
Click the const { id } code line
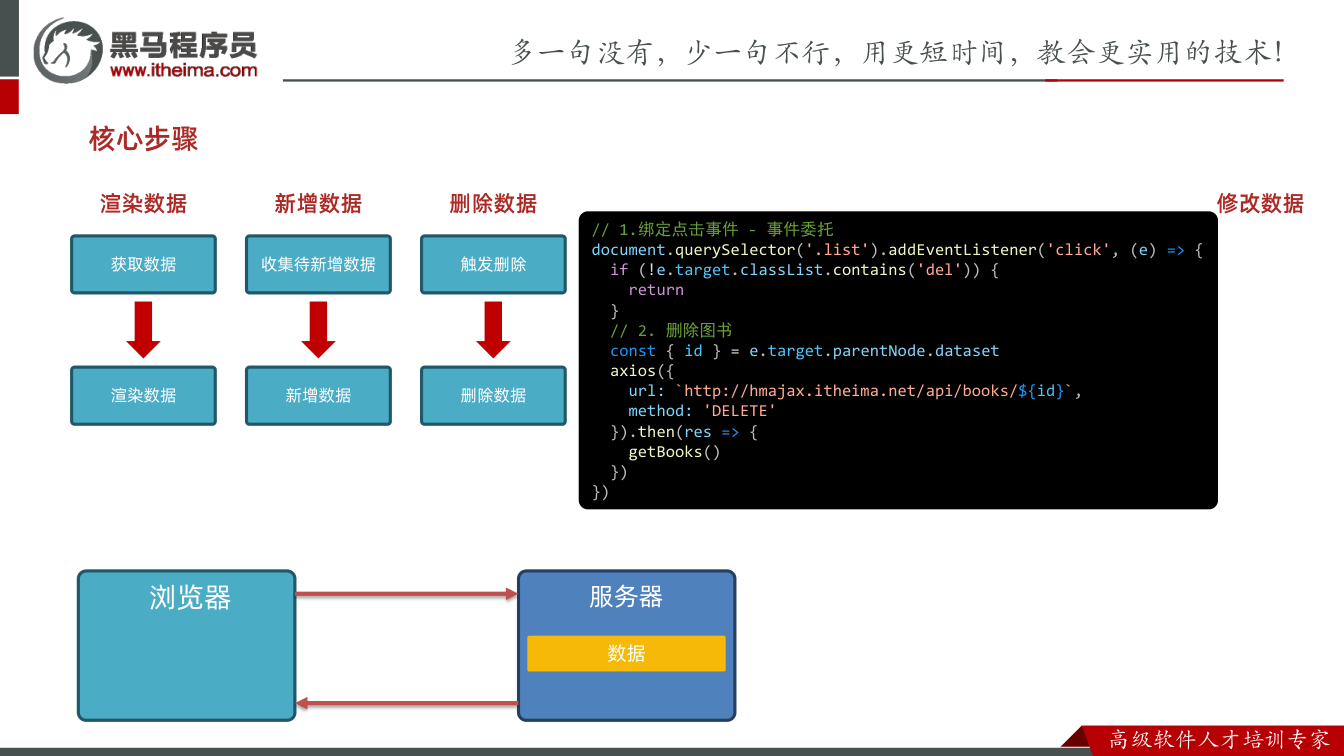(x=805, y=351)
